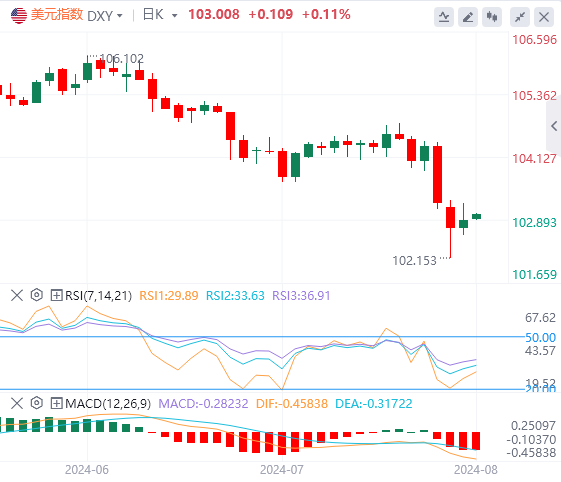Click the 2024-07 date axis label
This screenshot has width=561, height=482.
(x=282, y=469)
